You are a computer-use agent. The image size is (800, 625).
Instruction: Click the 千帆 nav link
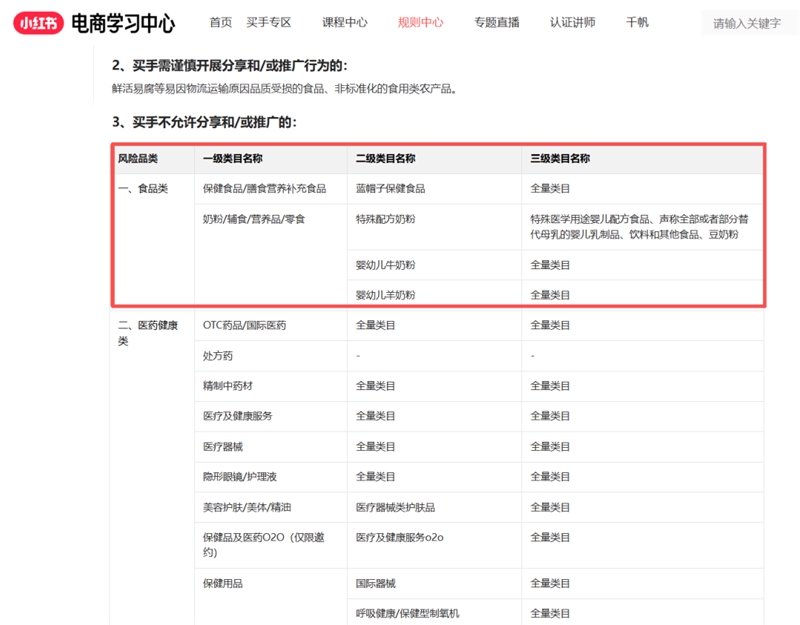[x=636, y=22]
